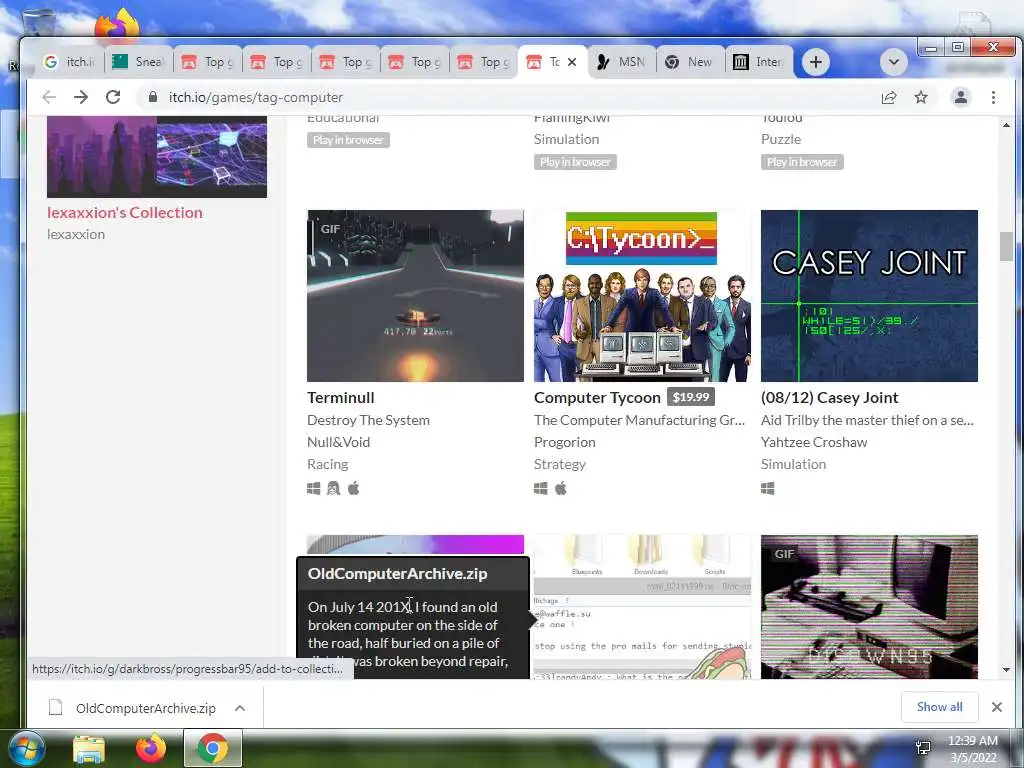Click the Racing genre link
The width and height of the screenshot is (1024, 768).
pyautogui.click(x=327, y=464)
